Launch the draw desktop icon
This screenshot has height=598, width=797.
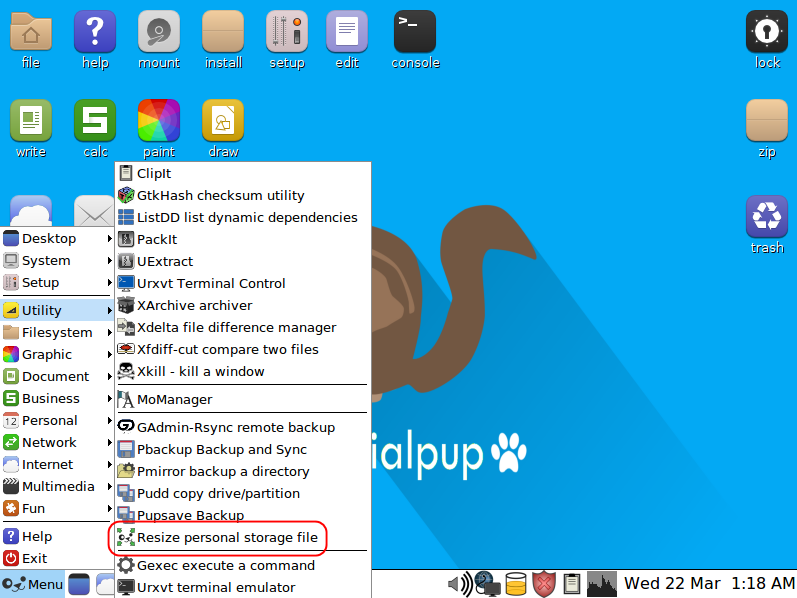click(x=223, y=121)
